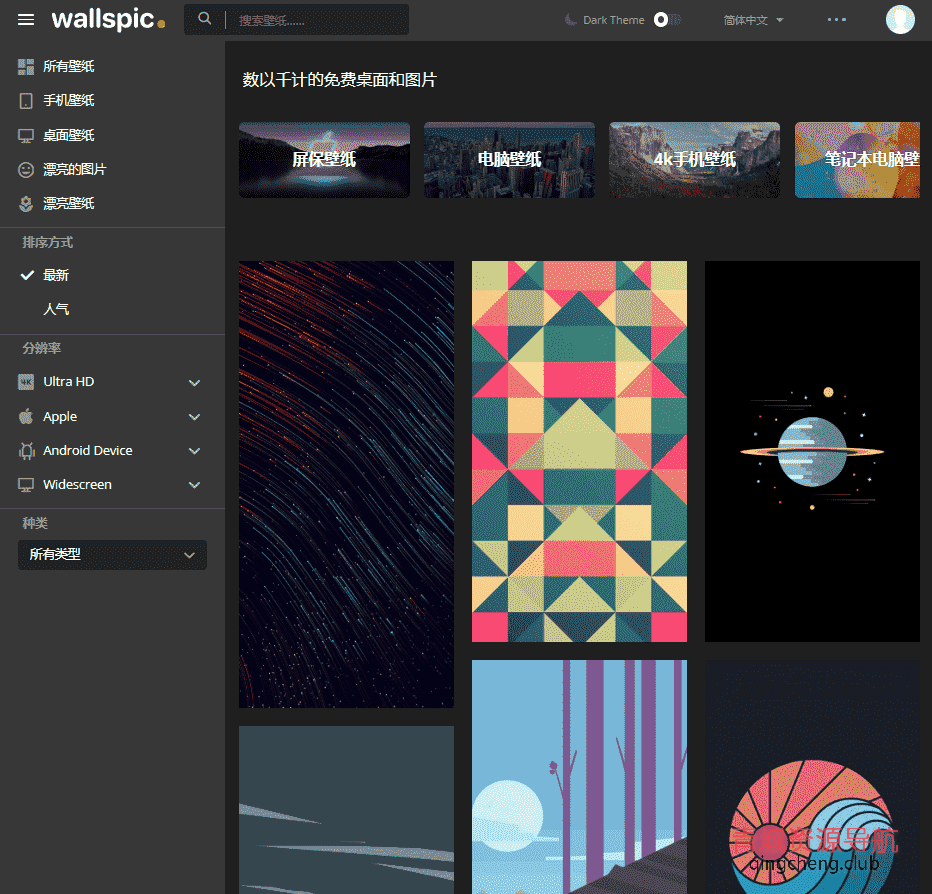Open the hamburger menu icon
The width and height of the screenshot is (932, 894).
point(26,20)
